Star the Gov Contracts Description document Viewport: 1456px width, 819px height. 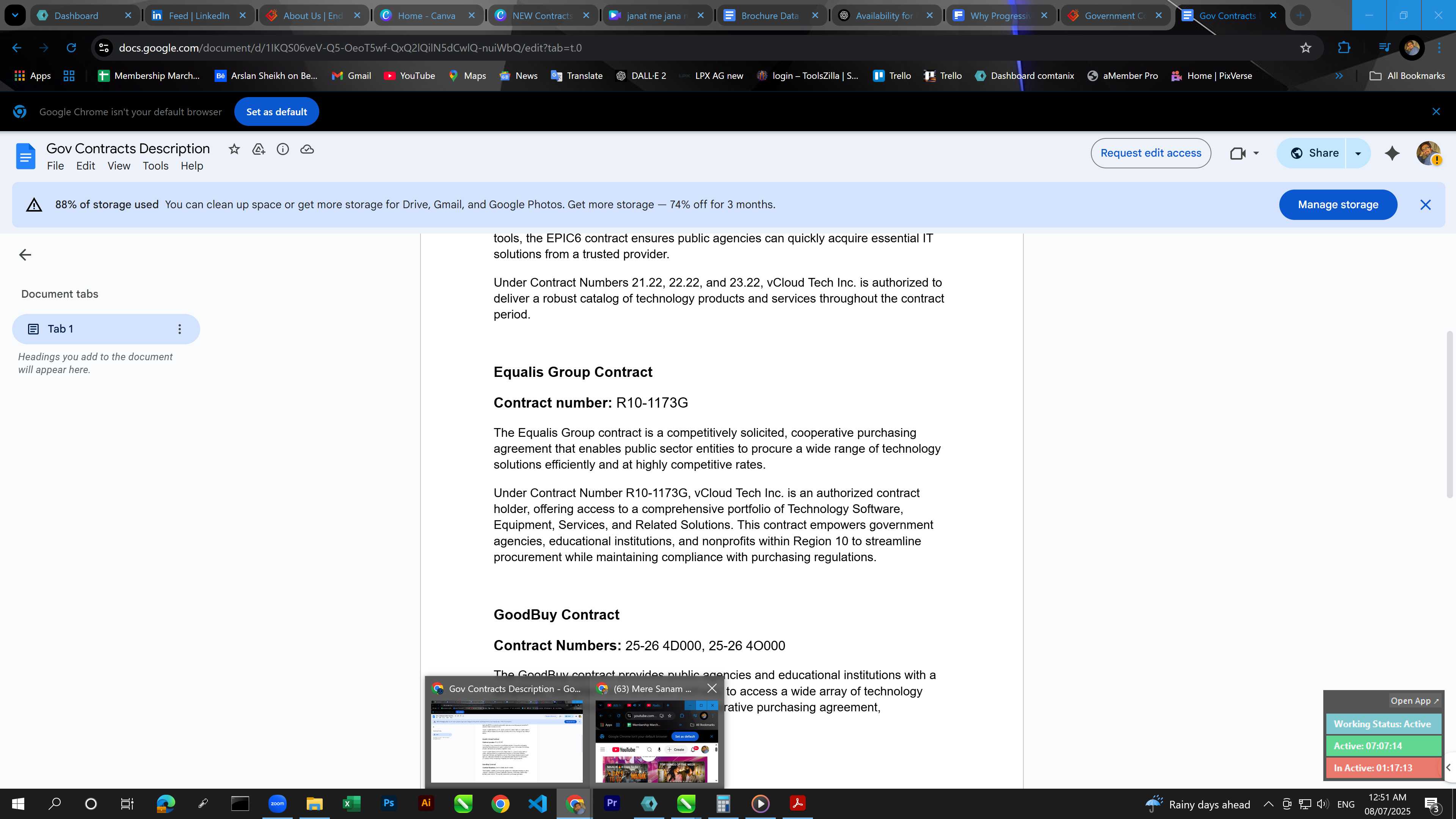click(x=234, y=149)
